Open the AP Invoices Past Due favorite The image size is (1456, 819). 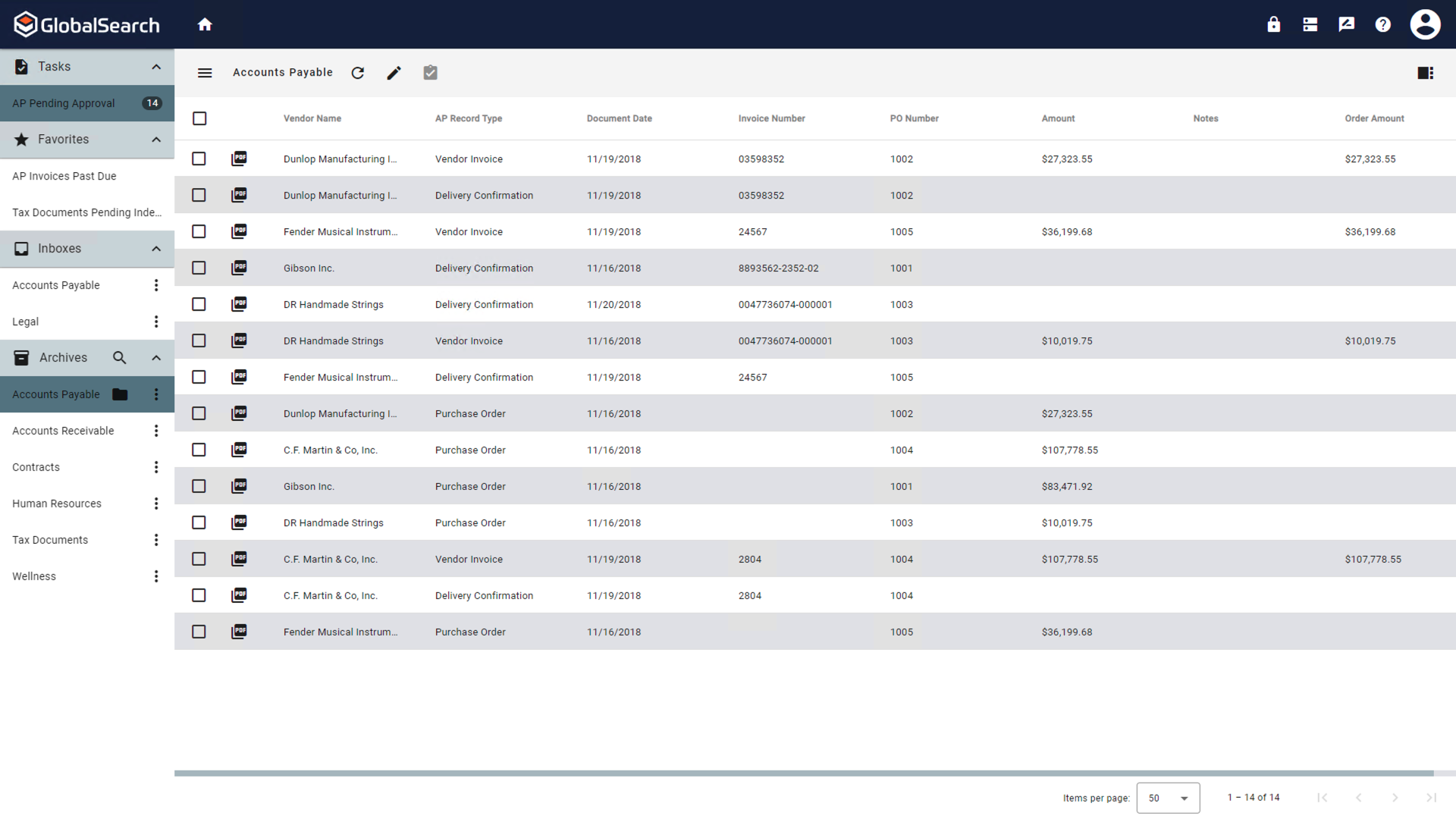point(64,176)
